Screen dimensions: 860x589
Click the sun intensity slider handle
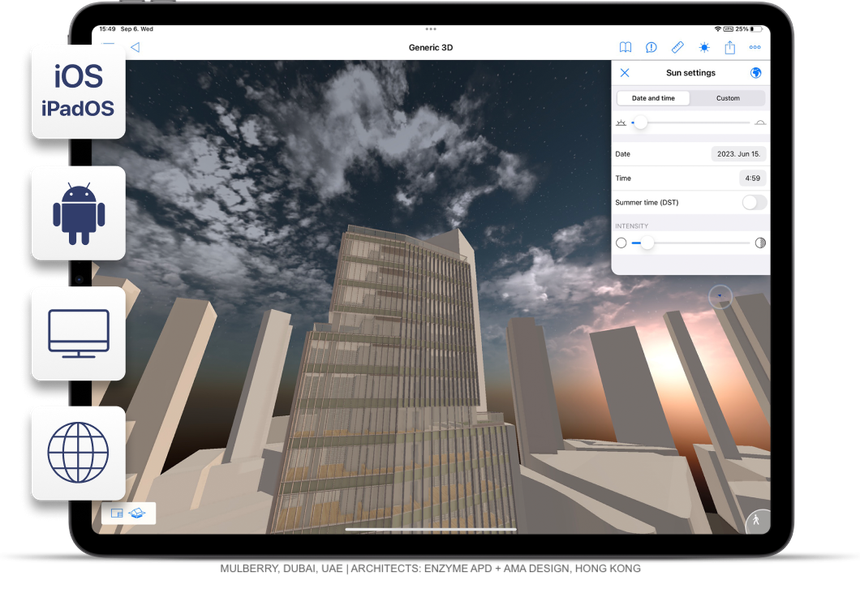pyautogui.click(x=648, y=242)
